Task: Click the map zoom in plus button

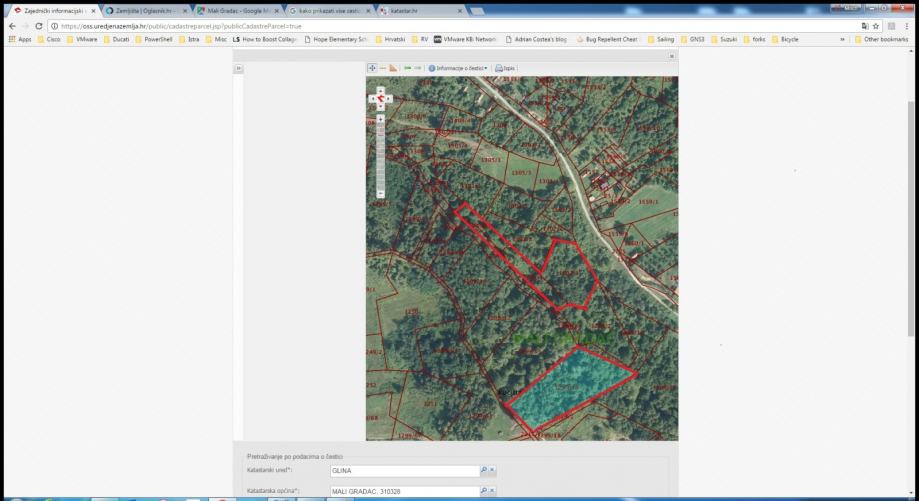Action: [380, 118]
